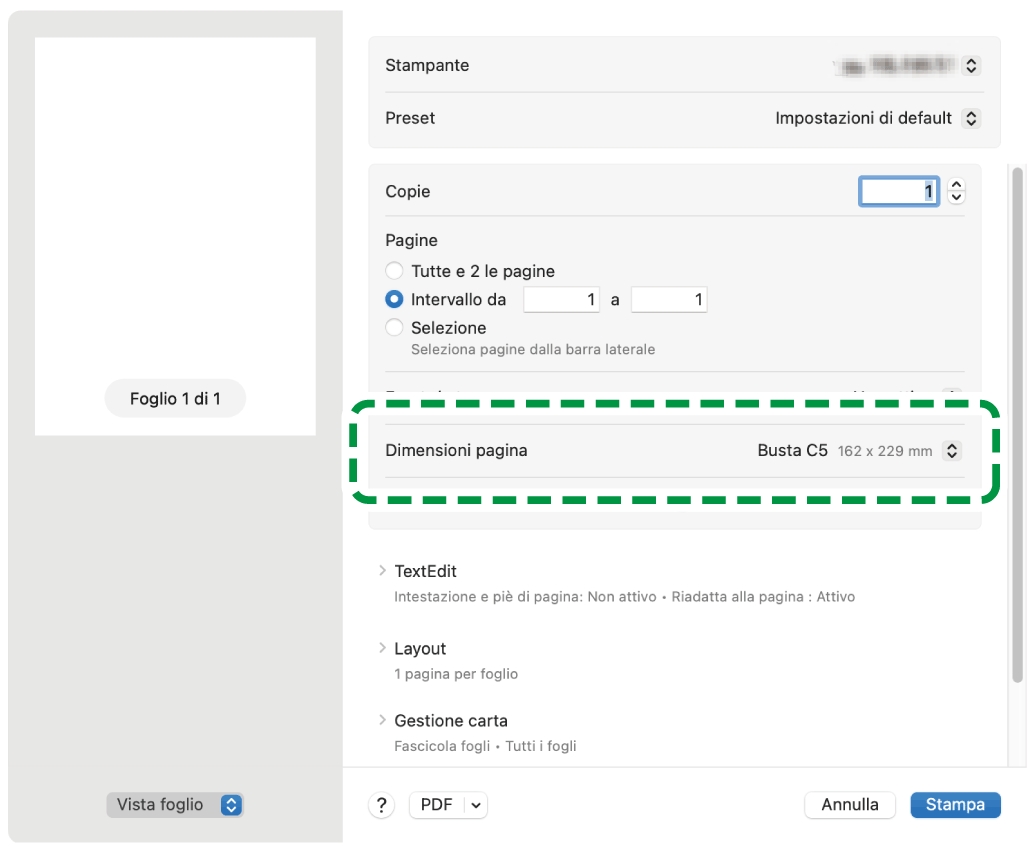Click the page preview thumbnail

[175, 236]
